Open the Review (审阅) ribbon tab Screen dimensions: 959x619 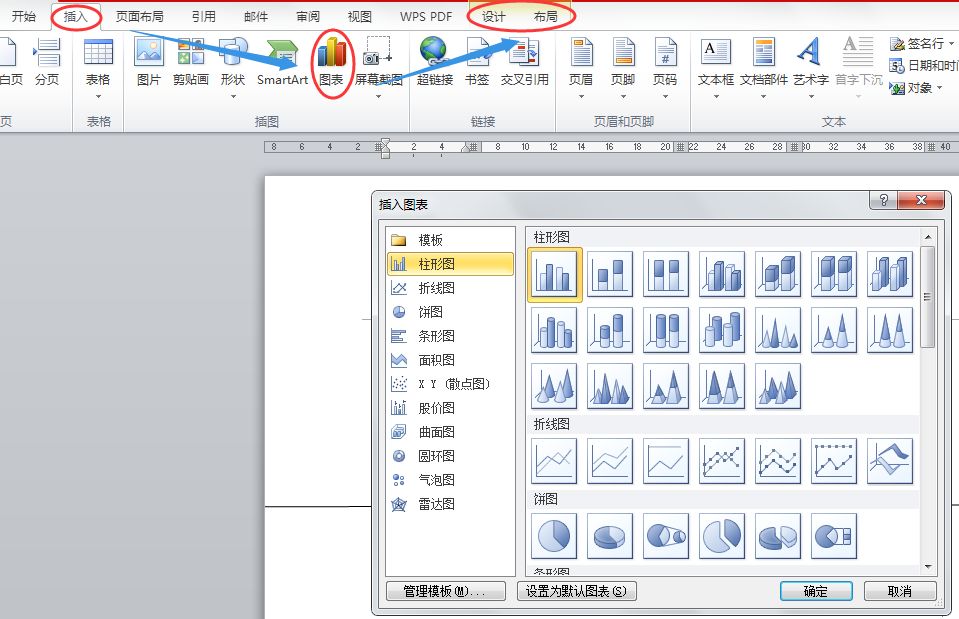308,17
